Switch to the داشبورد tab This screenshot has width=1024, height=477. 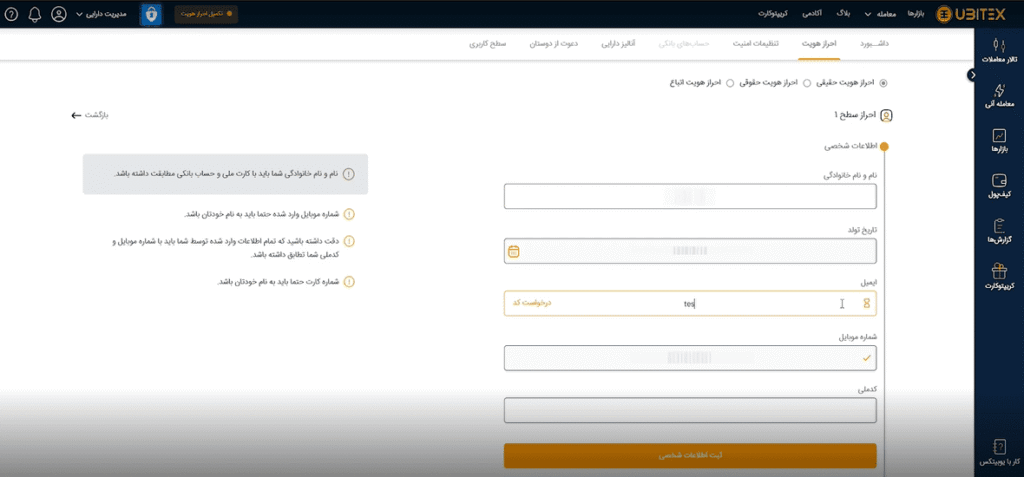[x=874, y=44]
